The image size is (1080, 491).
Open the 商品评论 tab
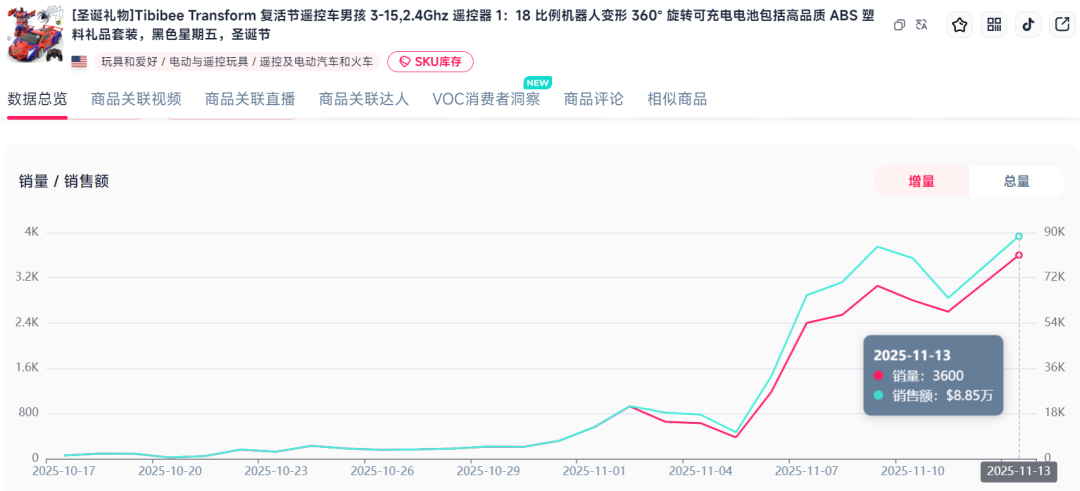point(593,99)
